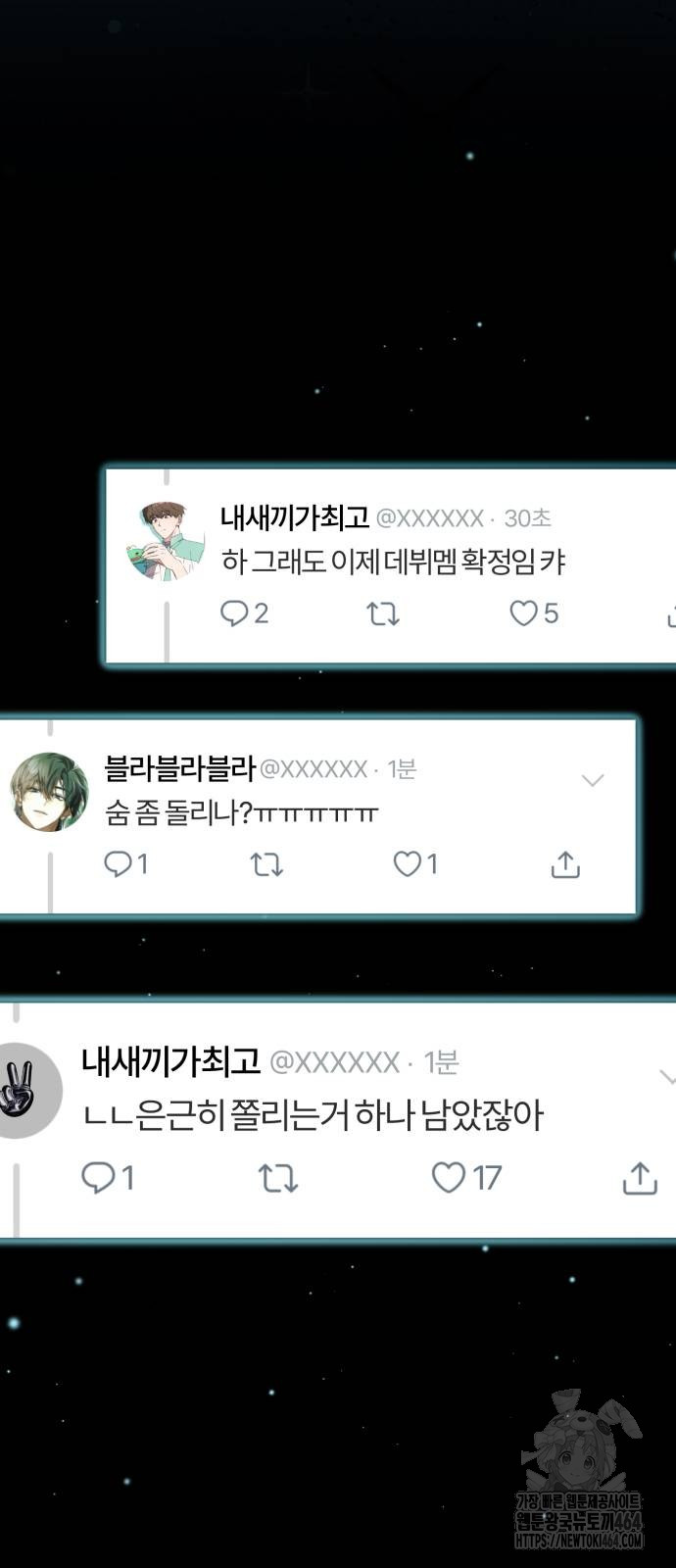Image resolution: width=676 pixels, height=1568 pixels.
Task: Open 내새끼가최고 name on bottom tweet
Action: pos(170,1060)
